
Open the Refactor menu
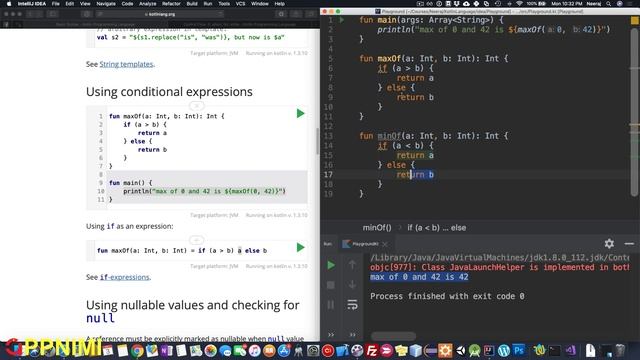[x=171, y=4]
